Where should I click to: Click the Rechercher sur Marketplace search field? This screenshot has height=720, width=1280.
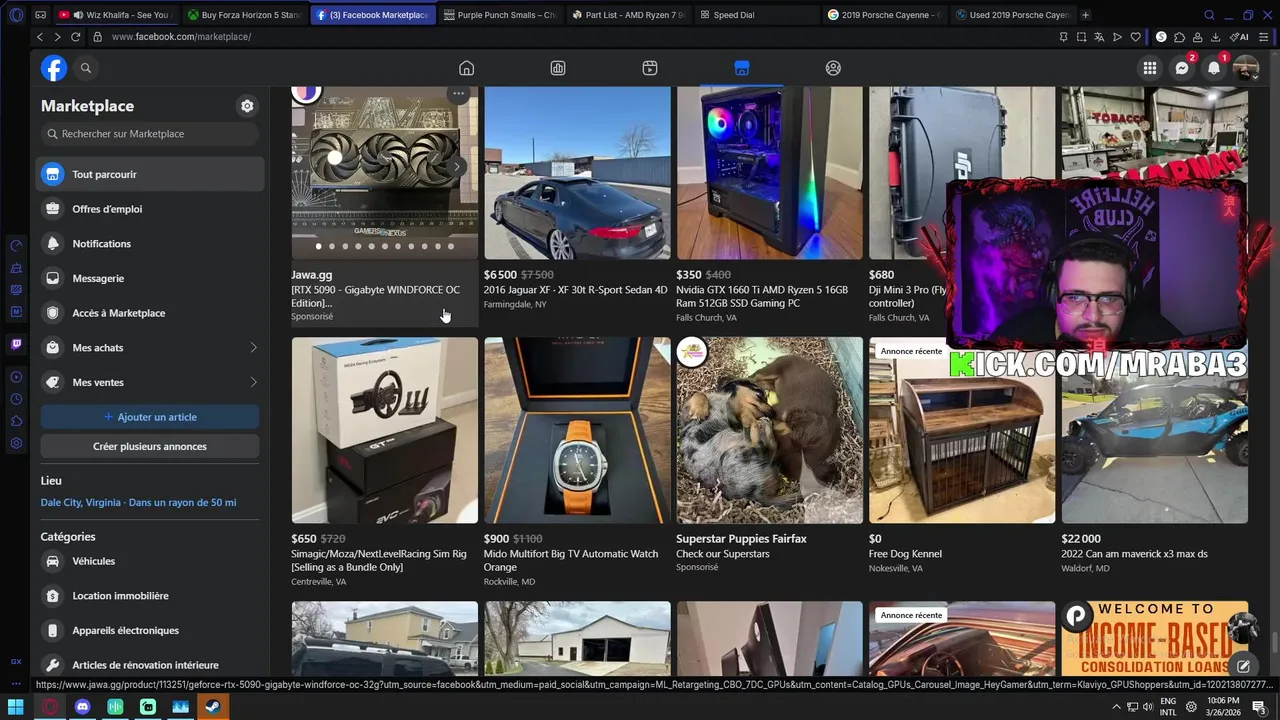[x=150, y=134]
